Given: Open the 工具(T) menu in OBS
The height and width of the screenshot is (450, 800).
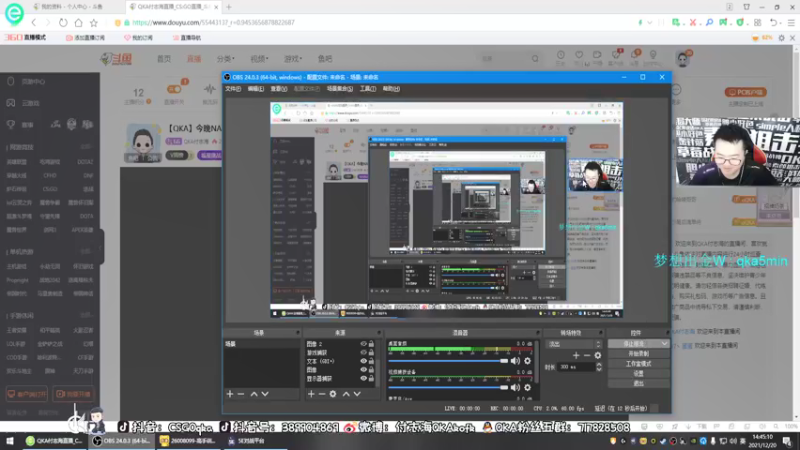Looking at the screenshot, I should click(367, 89).
